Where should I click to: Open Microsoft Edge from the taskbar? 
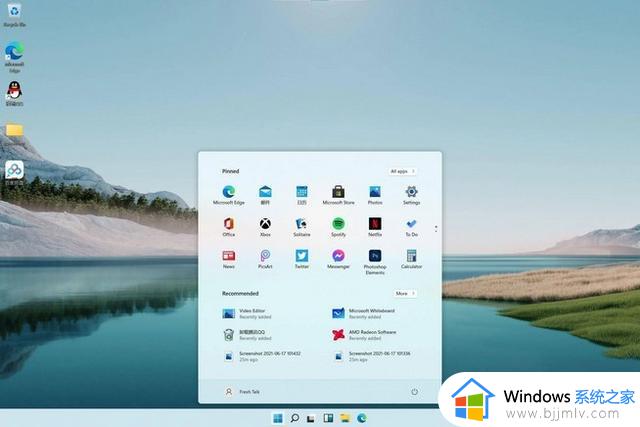click(362, 418)
